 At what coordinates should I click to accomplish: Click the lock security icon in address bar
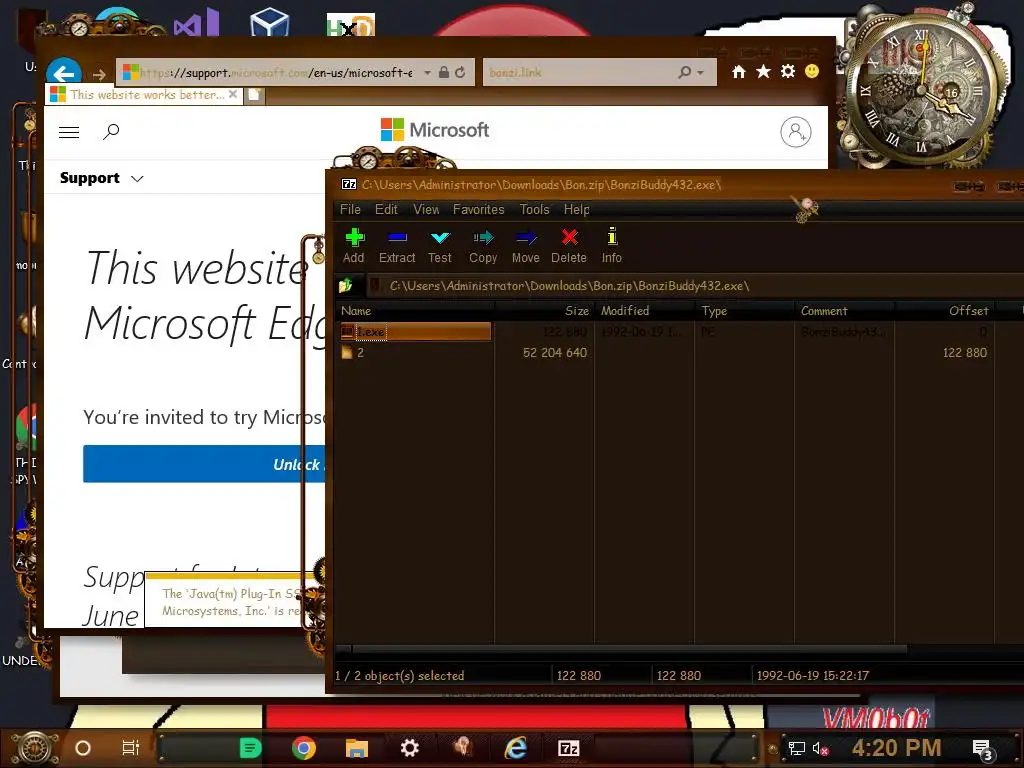(x=444, y=72)
